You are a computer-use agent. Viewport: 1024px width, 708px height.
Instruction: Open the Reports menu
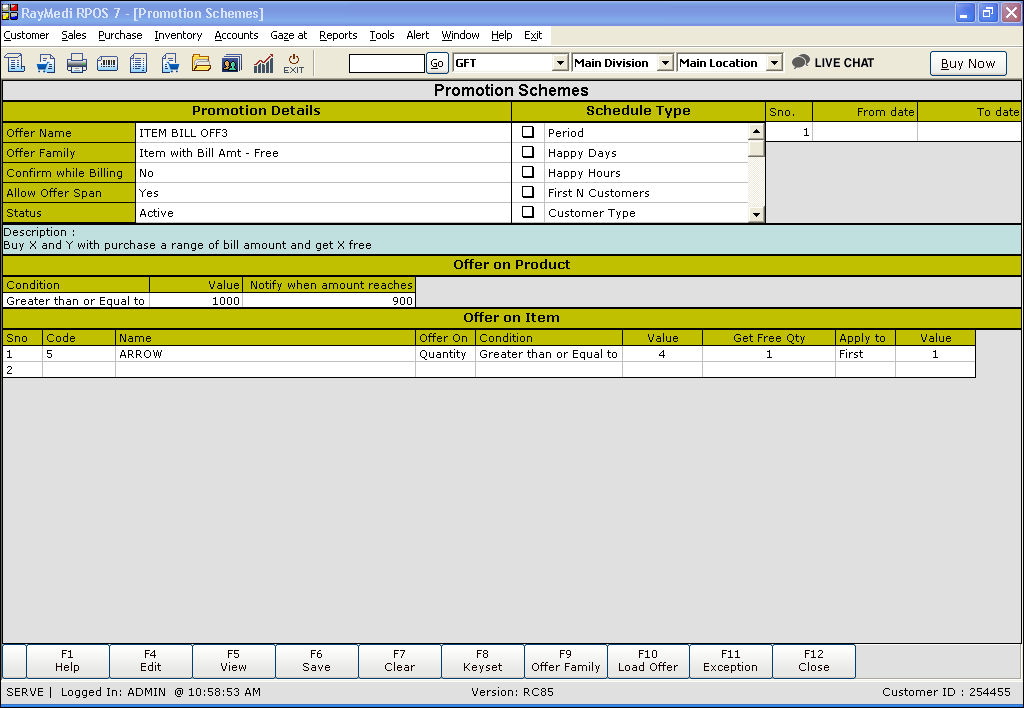pos(338,35)
